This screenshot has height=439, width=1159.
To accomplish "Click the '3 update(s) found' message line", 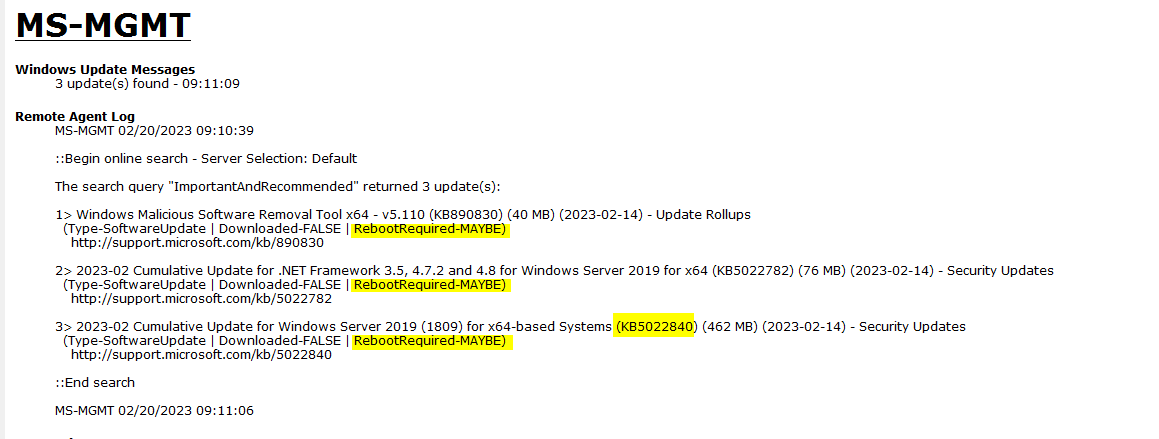I will pos(147,84).
